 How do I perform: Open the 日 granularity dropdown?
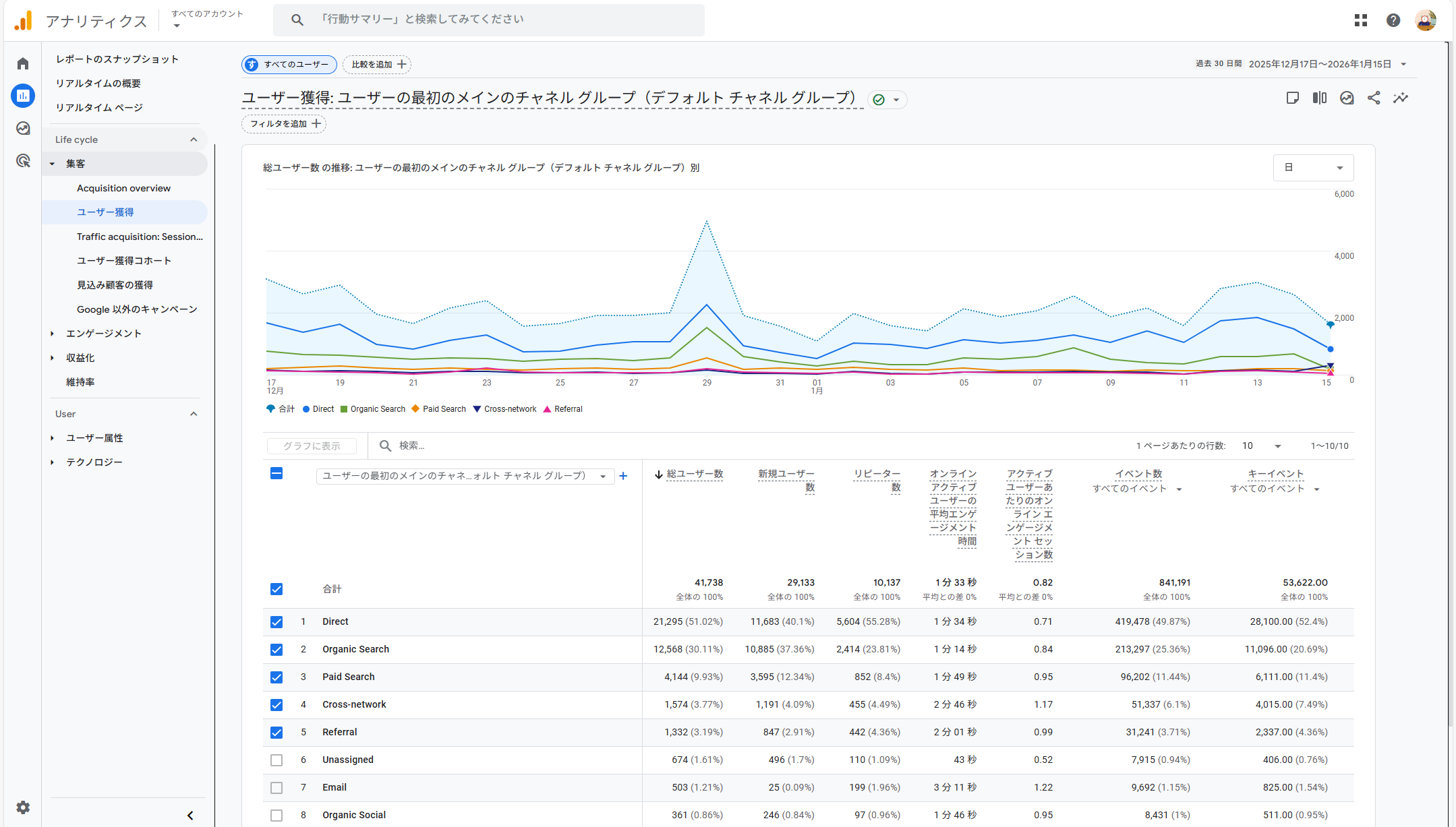[1313, 168]
